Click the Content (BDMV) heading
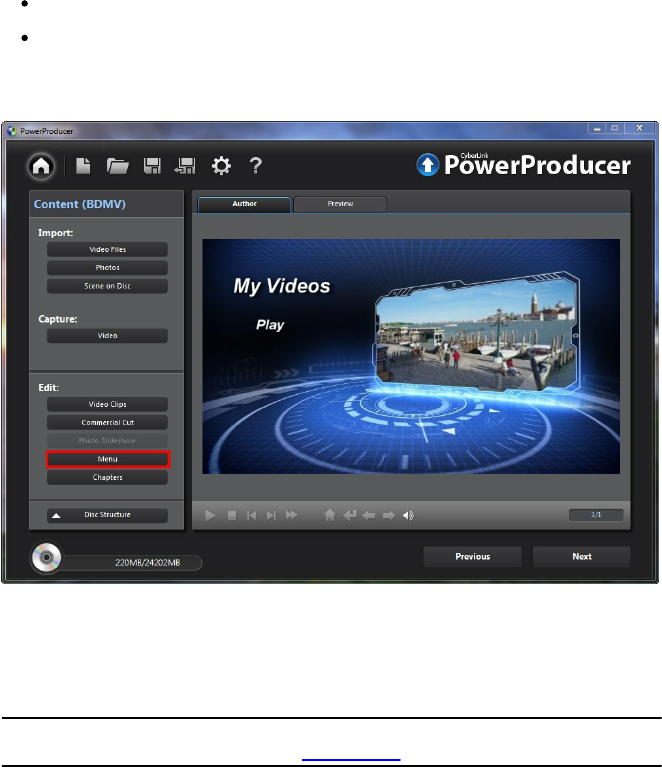Image resolution: width=662 pixels, height=767 pixels. (x=80, y=204)
